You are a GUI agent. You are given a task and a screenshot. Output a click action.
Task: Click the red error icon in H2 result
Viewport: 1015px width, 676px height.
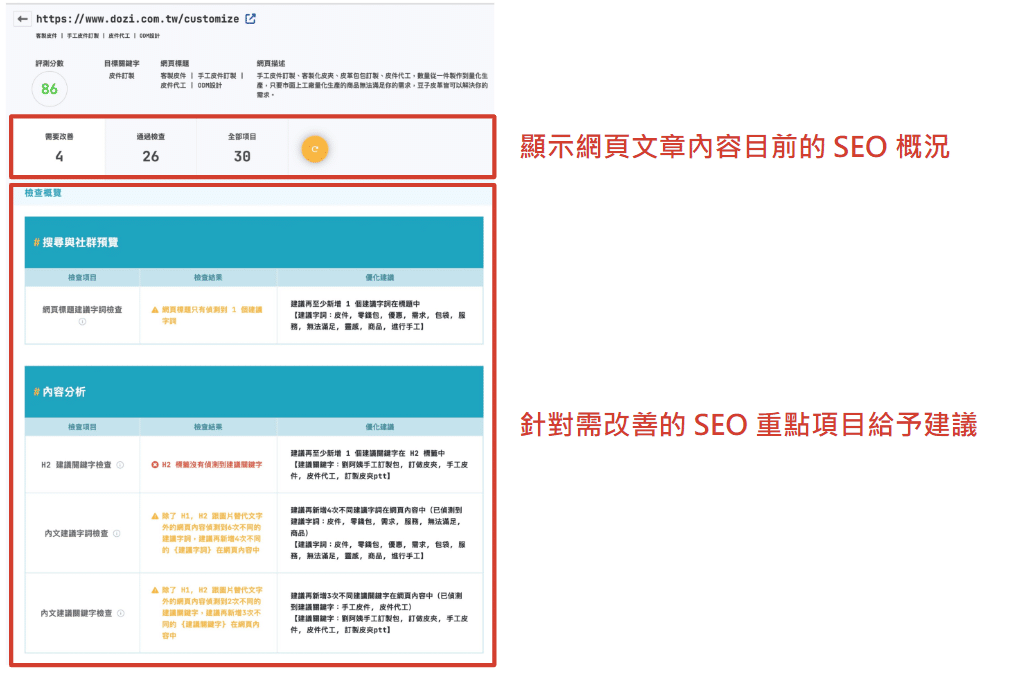coord(154,465)
